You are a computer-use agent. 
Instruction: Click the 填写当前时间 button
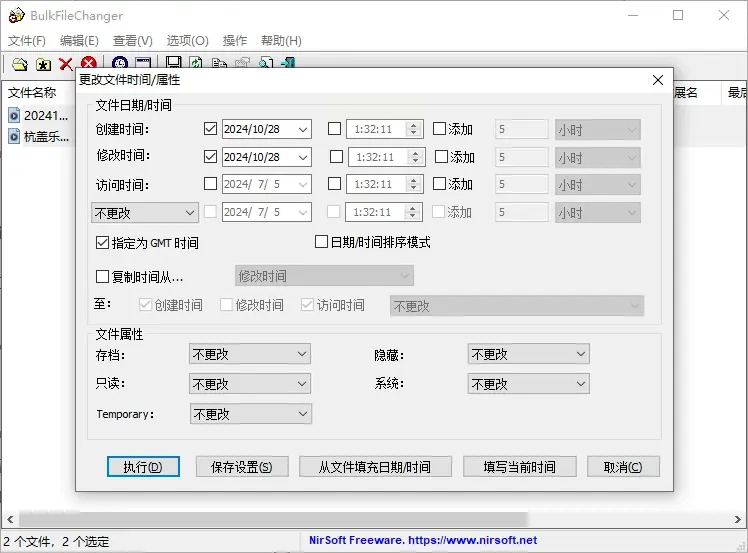[x=521, y=467]
